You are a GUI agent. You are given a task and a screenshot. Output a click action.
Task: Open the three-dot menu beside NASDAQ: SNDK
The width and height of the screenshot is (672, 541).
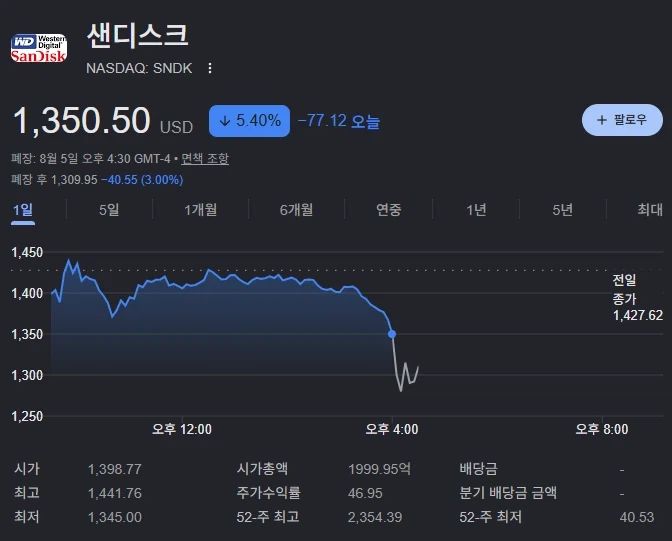tap(210, 68)
